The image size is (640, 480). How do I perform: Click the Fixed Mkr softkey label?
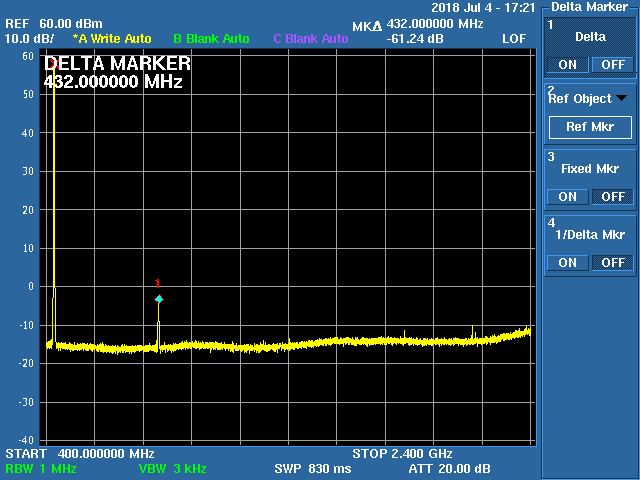(x=590, y=169)
